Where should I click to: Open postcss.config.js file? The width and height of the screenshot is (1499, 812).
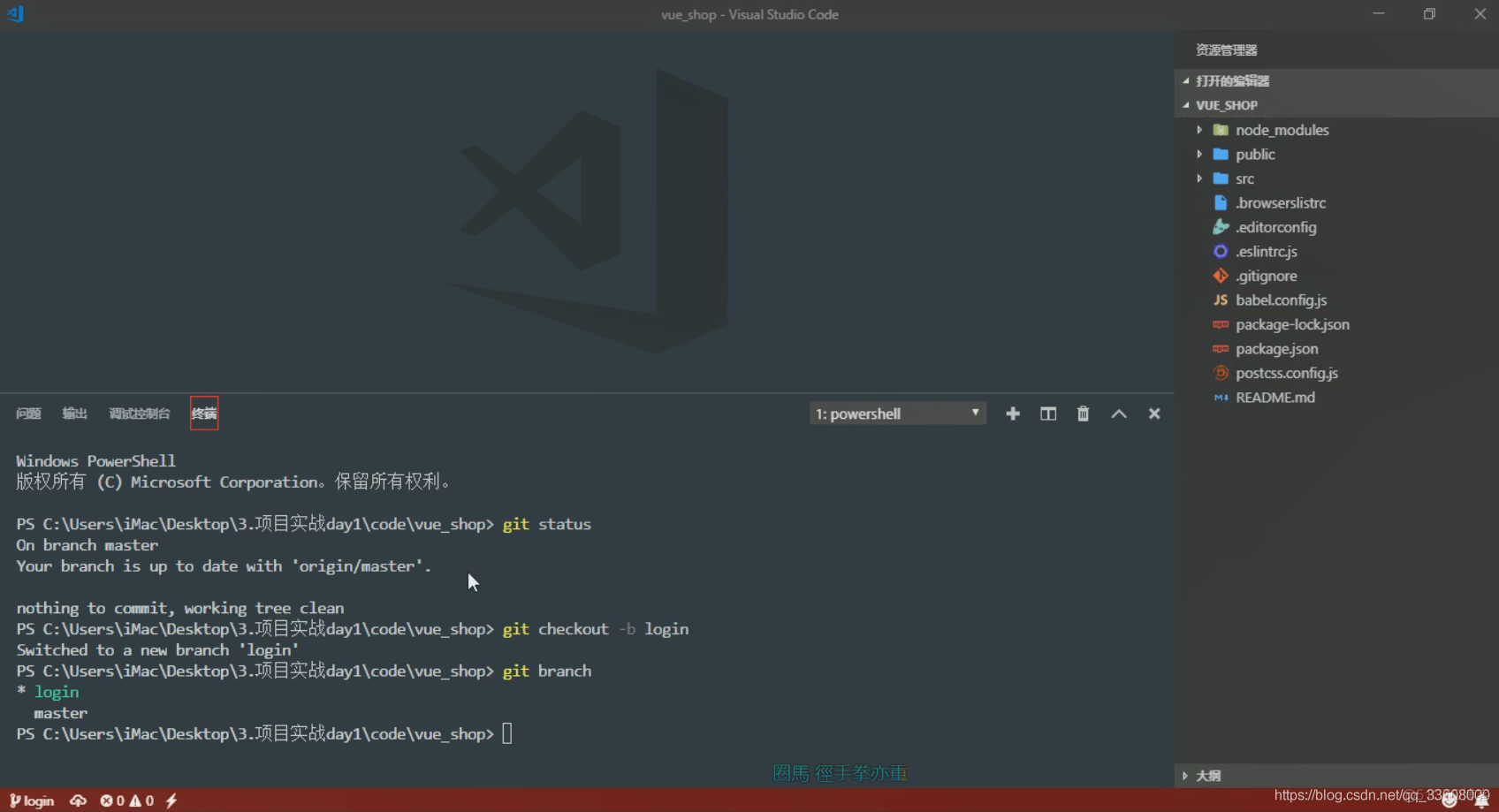click(1287, 373)
